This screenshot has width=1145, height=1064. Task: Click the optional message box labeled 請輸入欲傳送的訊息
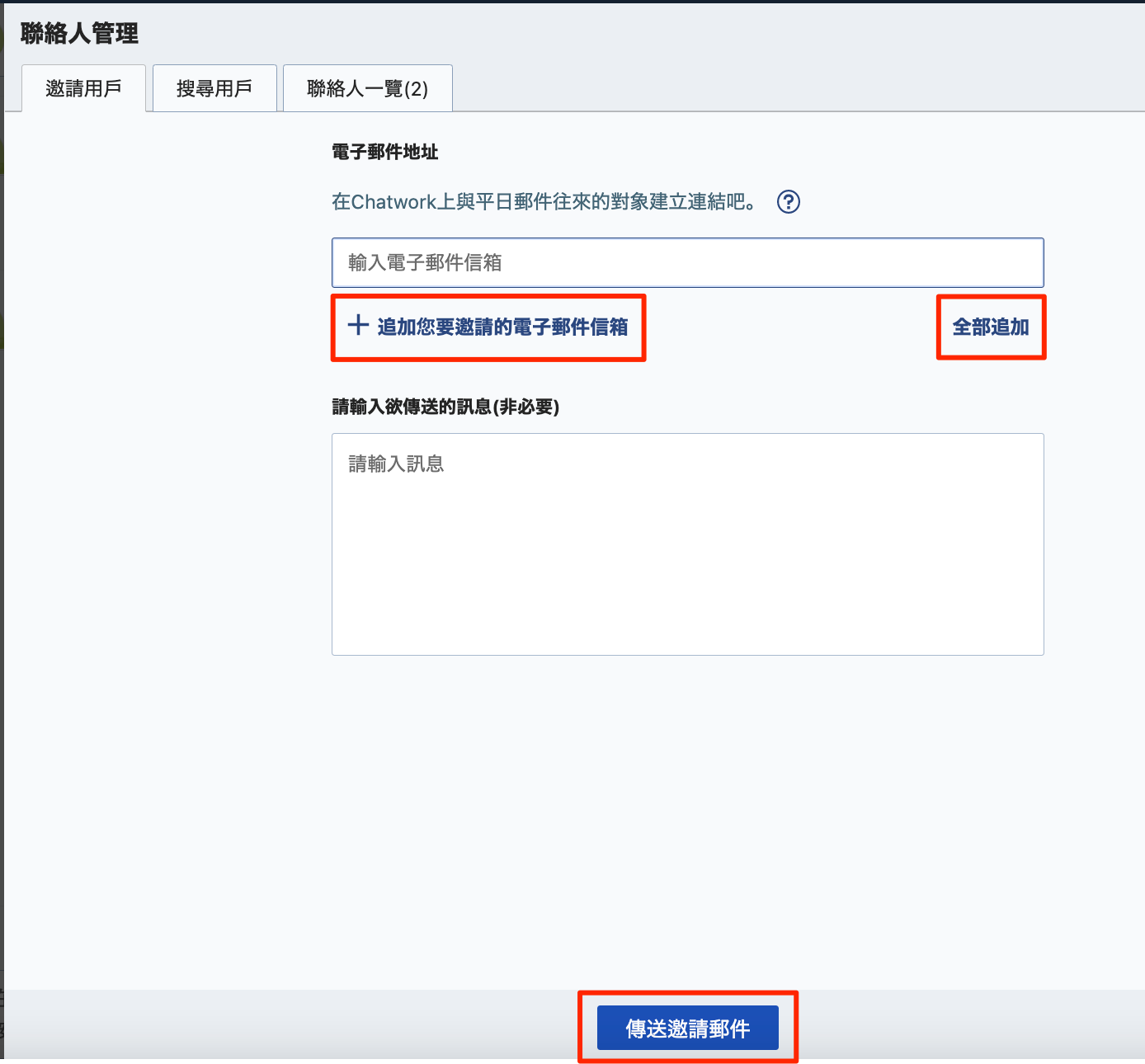click(688, 544)
